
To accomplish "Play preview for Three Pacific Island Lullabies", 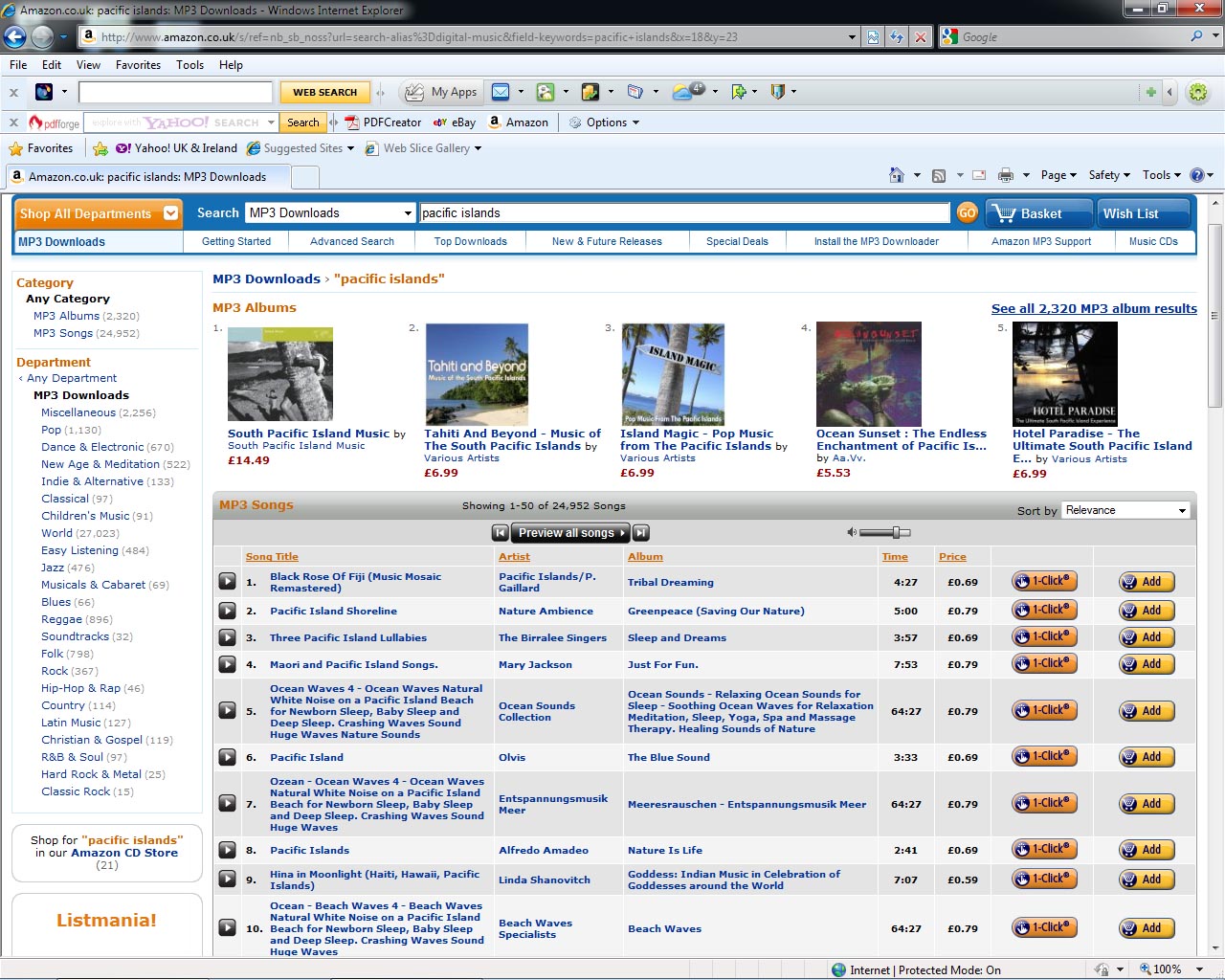I will pos(227,636).
